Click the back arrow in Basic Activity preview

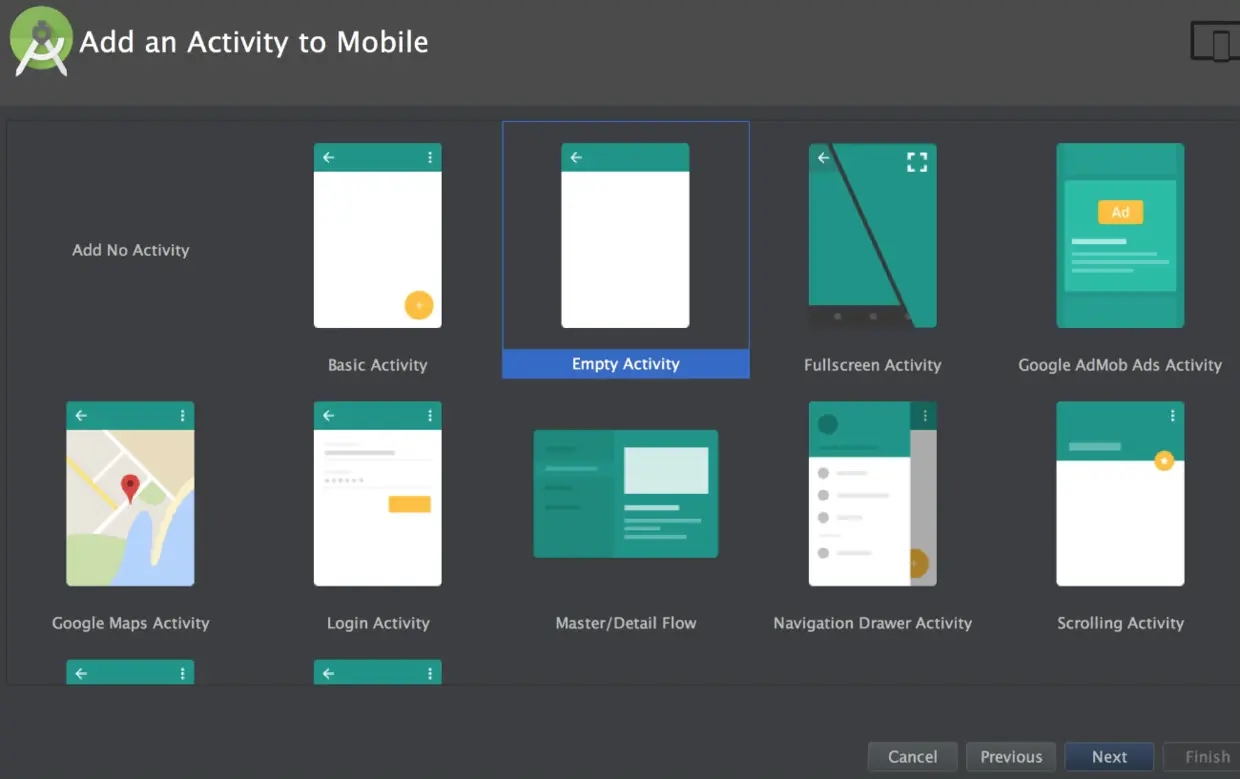pos(328,158)
